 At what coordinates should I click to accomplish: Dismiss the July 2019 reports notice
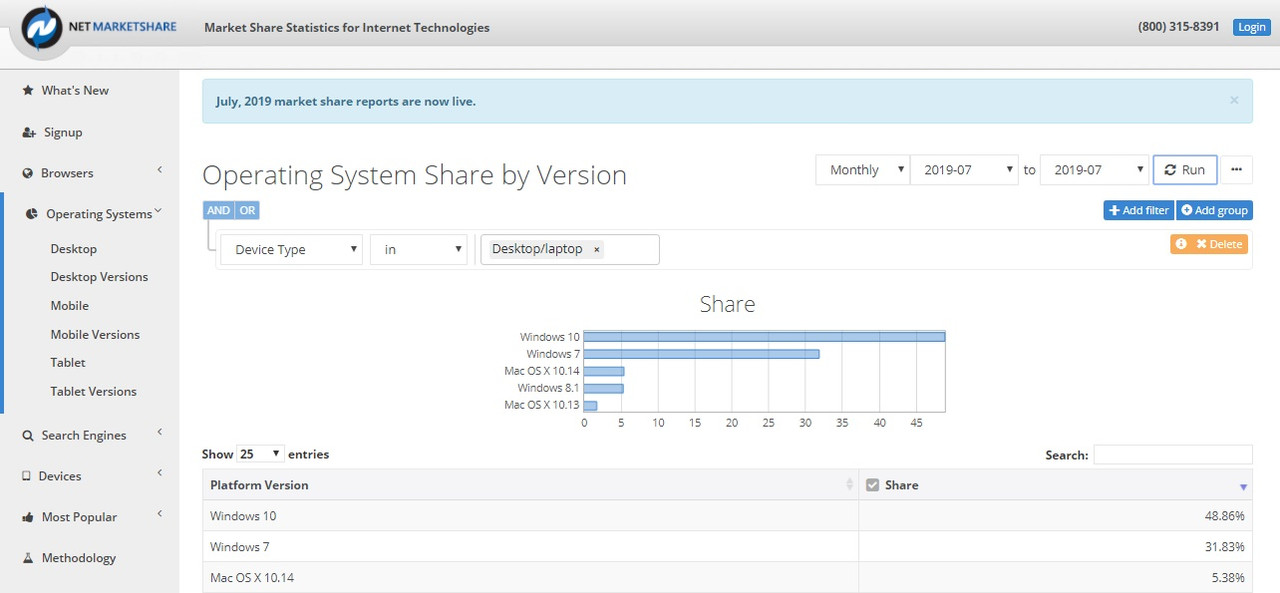coord(1234,100)
